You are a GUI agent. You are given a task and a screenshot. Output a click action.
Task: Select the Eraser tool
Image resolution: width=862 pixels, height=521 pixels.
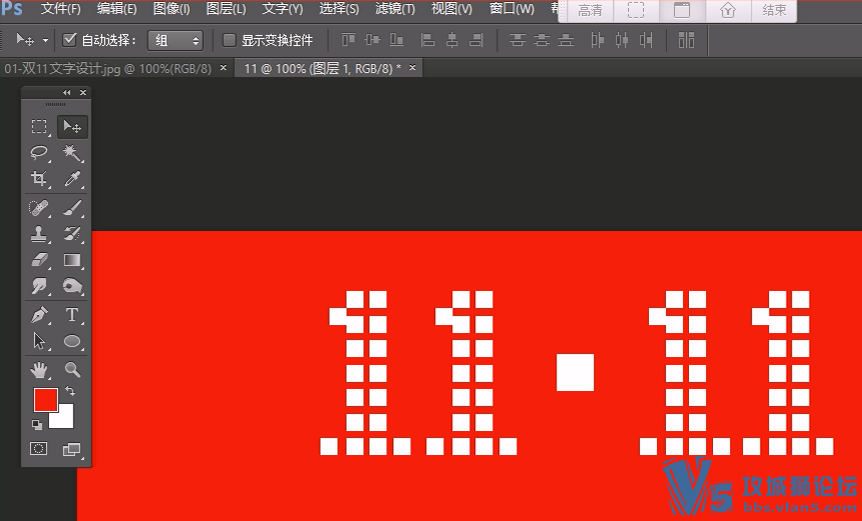[39, 259]
